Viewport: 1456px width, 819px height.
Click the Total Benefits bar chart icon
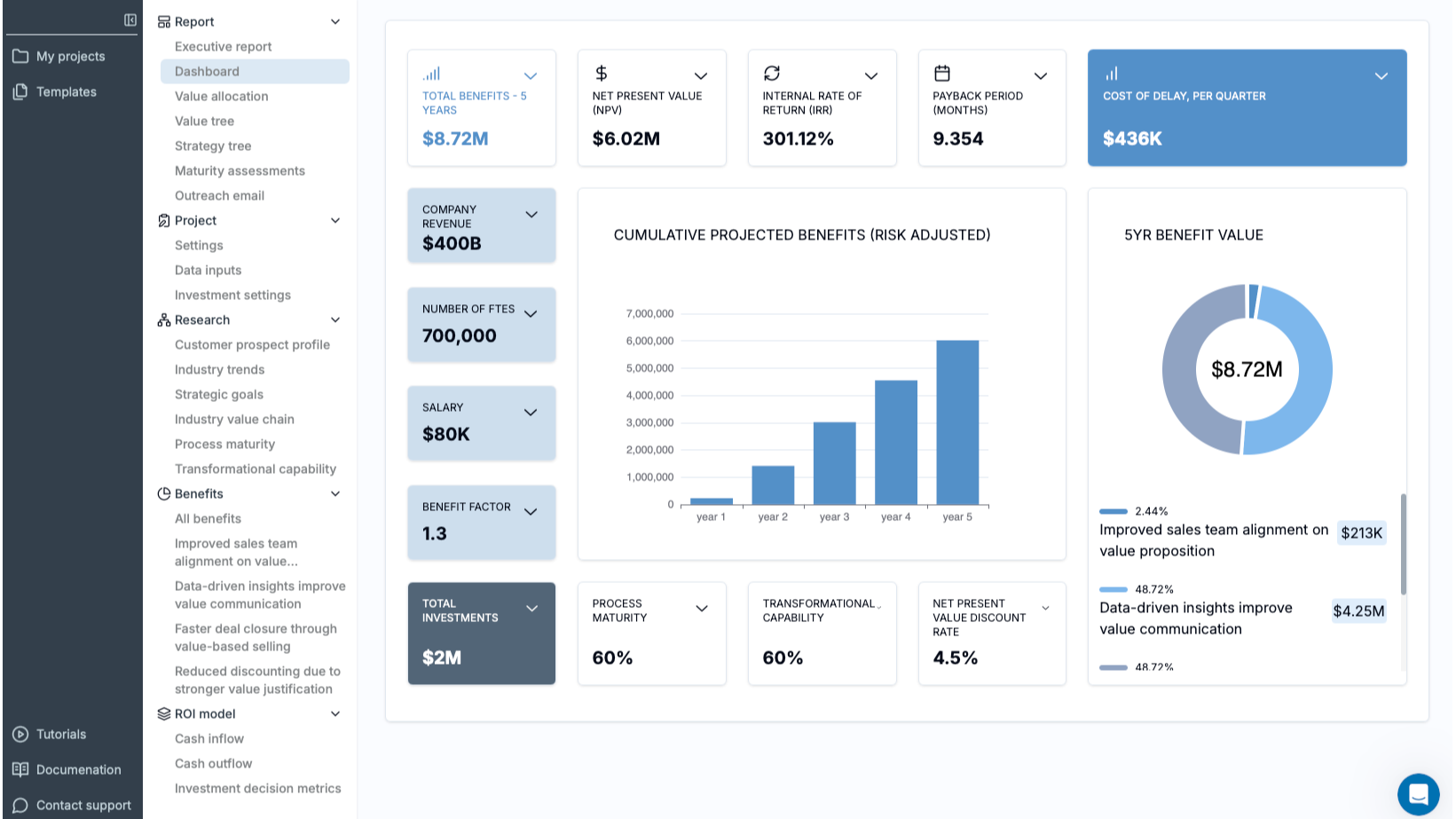(x=431, y=74)
